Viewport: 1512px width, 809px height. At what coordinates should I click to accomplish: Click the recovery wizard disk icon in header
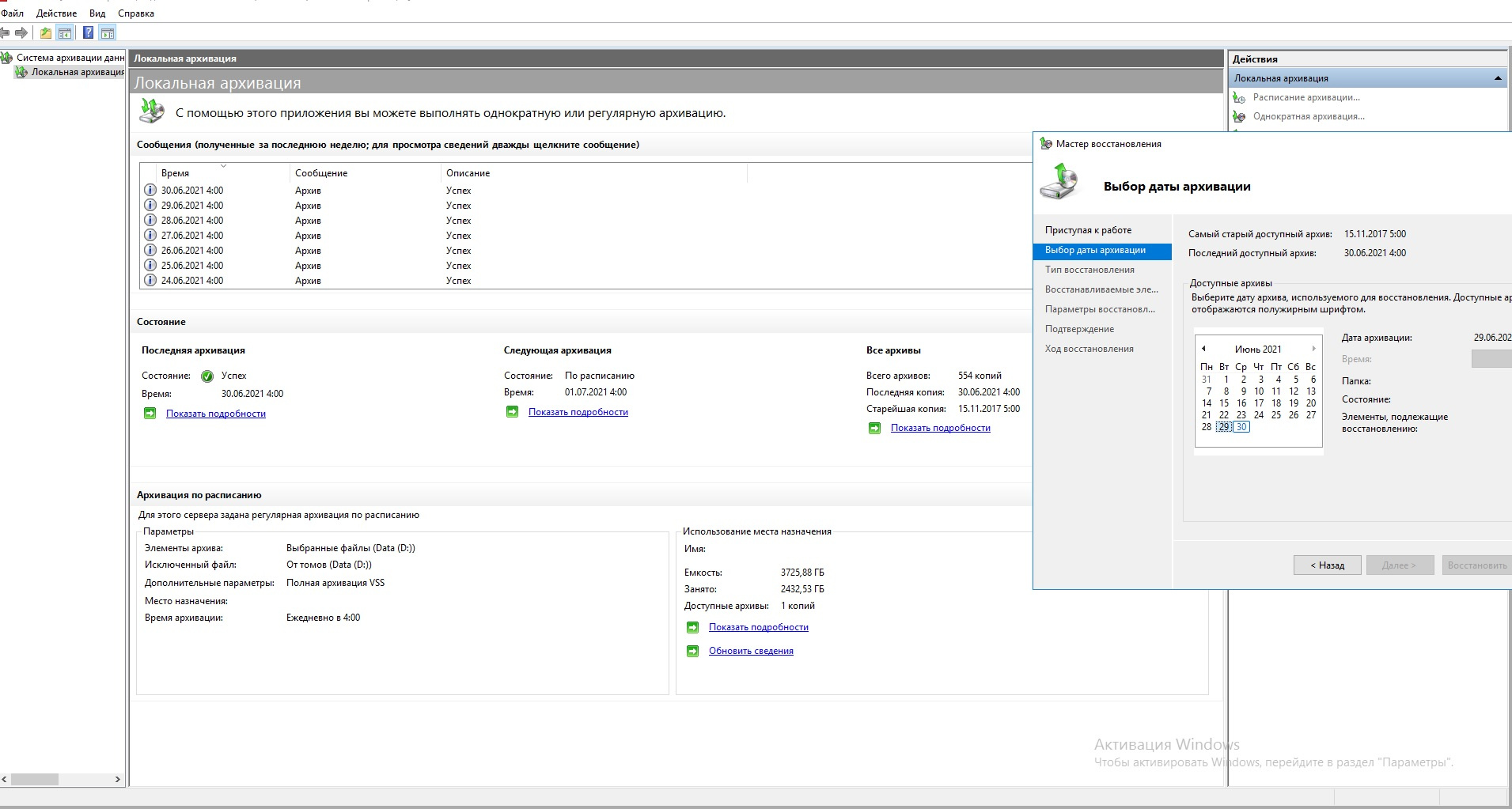click(1059, 181)
